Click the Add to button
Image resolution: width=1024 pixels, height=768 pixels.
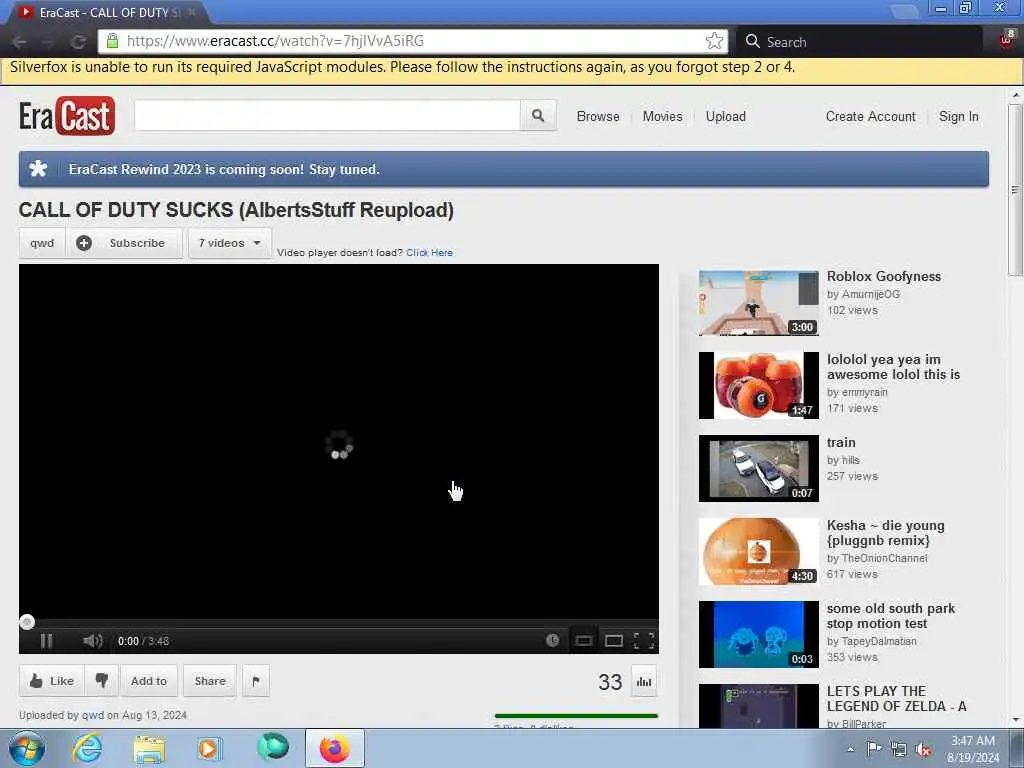click(x=149, y=680)
